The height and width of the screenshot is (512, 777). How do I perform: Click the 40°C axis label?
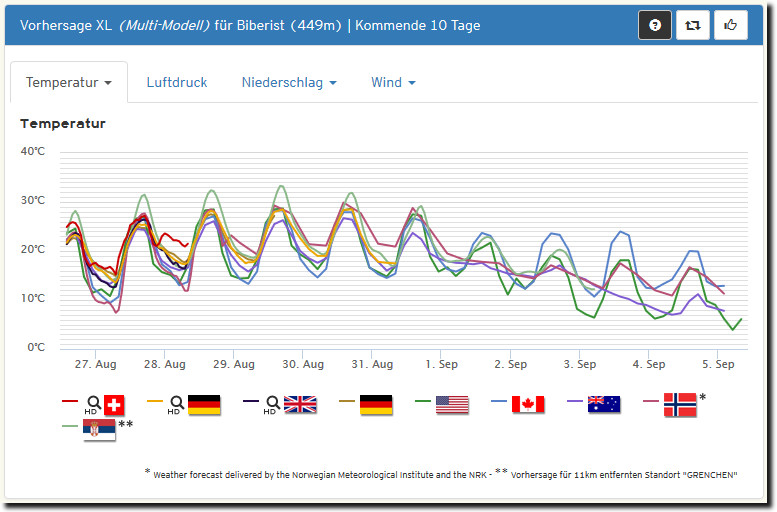(x=33, y=152)
